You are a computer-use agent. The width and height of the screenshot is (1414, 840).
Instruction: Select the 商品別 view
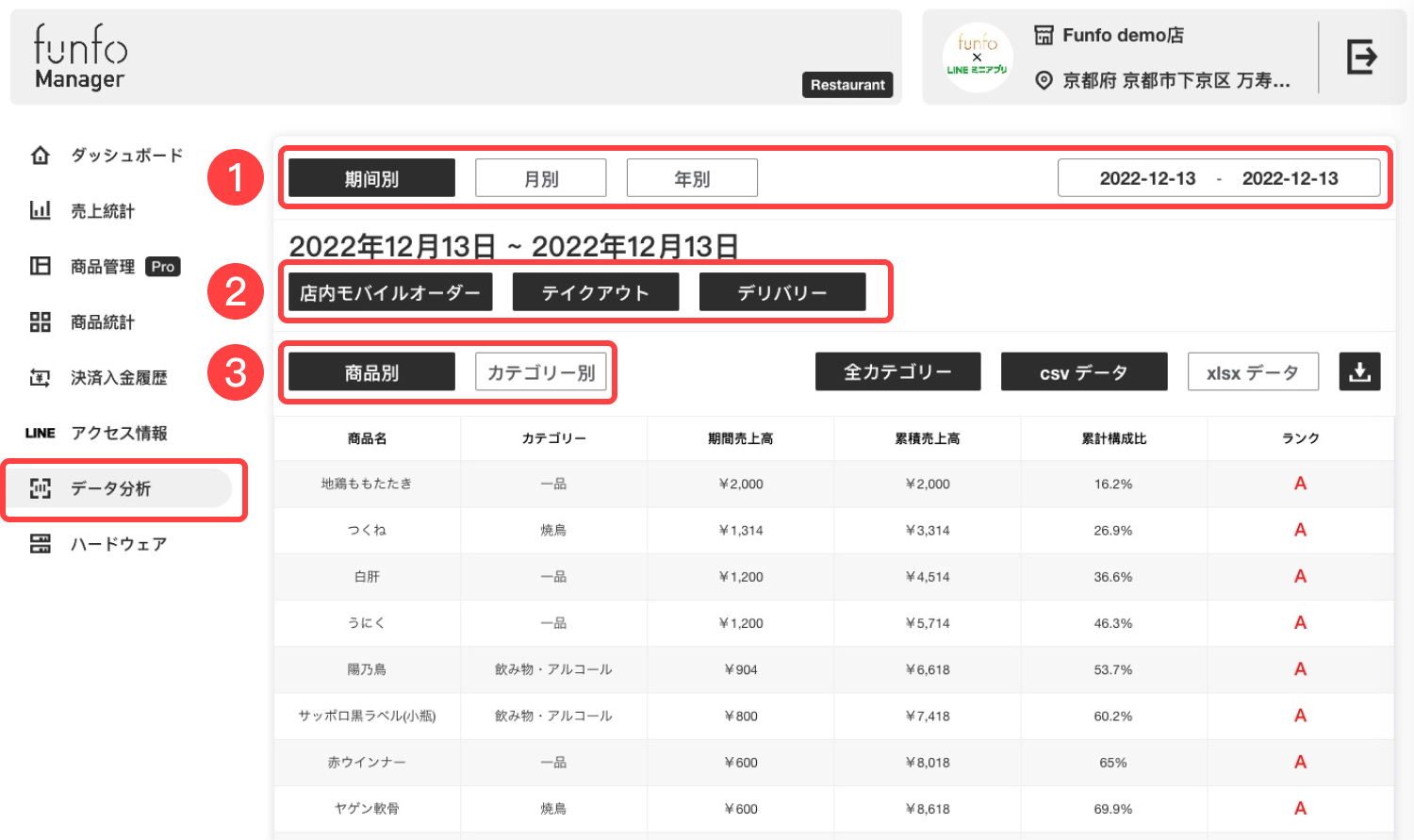[x=371, y=372]
